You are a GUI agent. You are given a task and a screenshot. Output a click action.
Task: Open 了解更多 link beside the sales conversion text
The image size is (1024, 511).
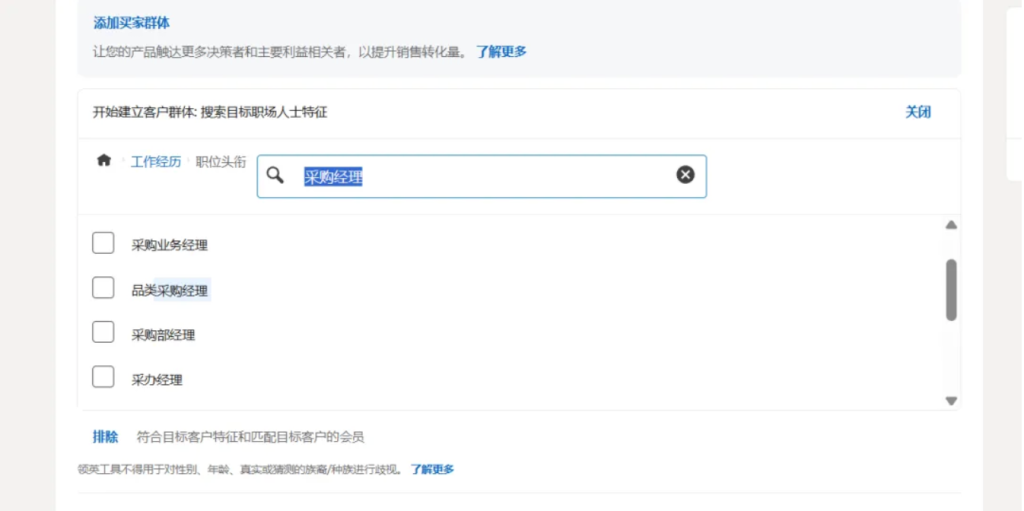tap(501, 52)
